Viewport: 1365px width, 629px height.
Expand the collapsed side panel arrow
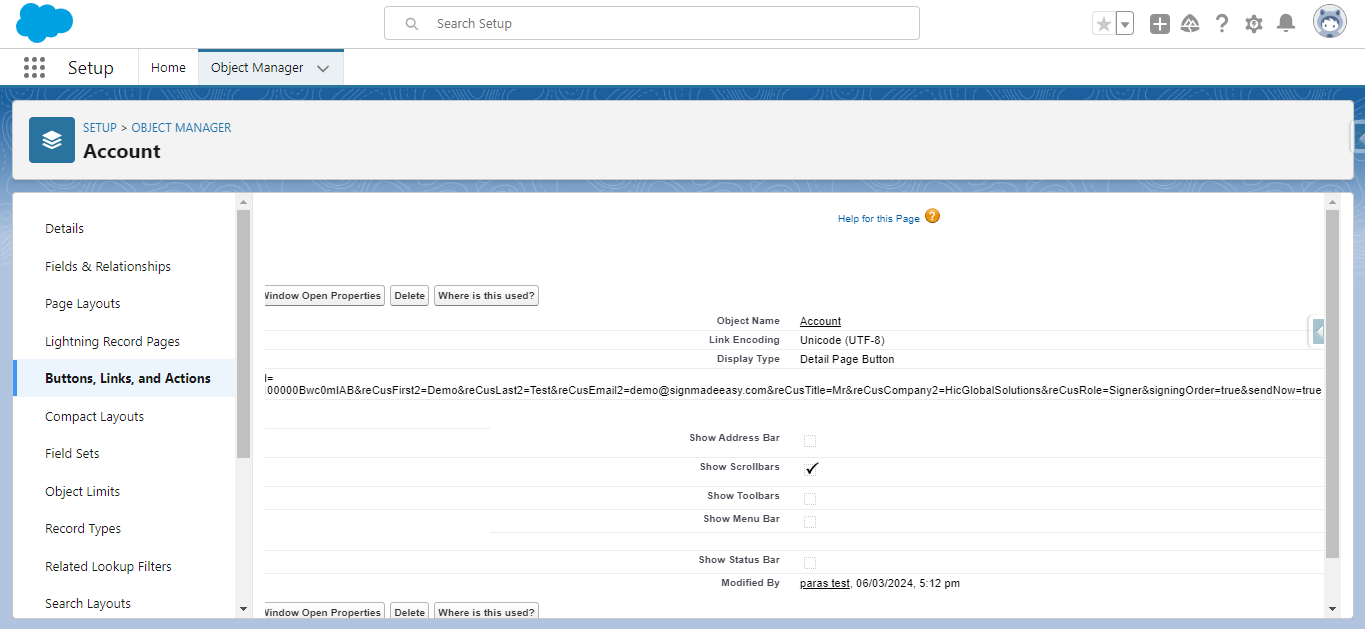(1318, 332)
